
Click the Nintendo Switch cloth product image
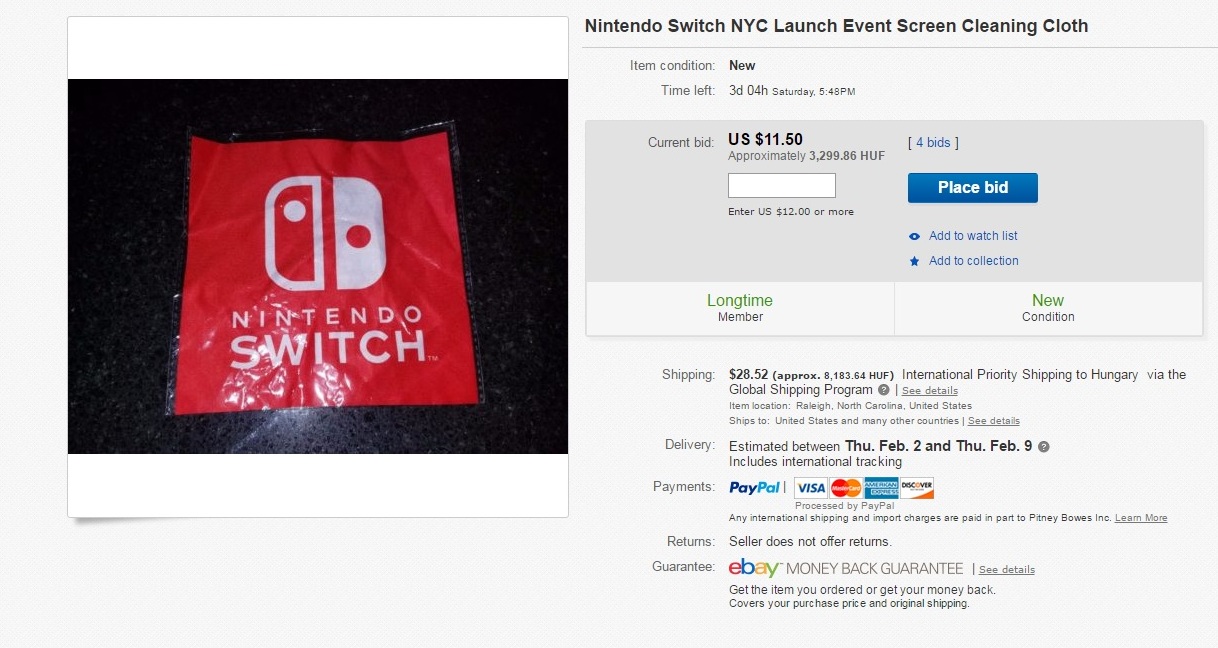(x=318, y=266)
